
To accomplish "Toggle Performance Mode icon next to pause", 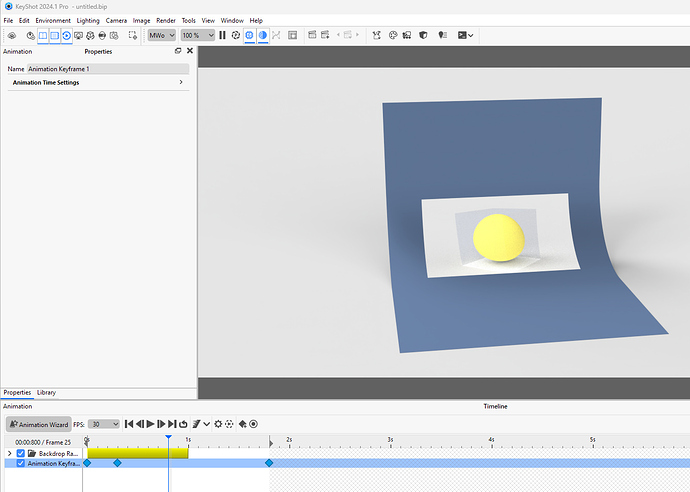I will pos(236,35).
